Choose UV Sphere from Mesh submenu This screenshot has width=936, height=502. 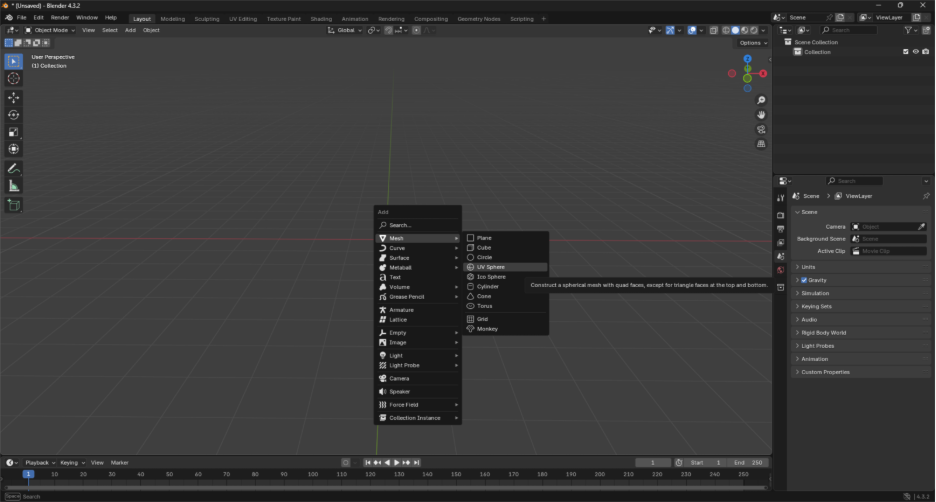(490, 267)
